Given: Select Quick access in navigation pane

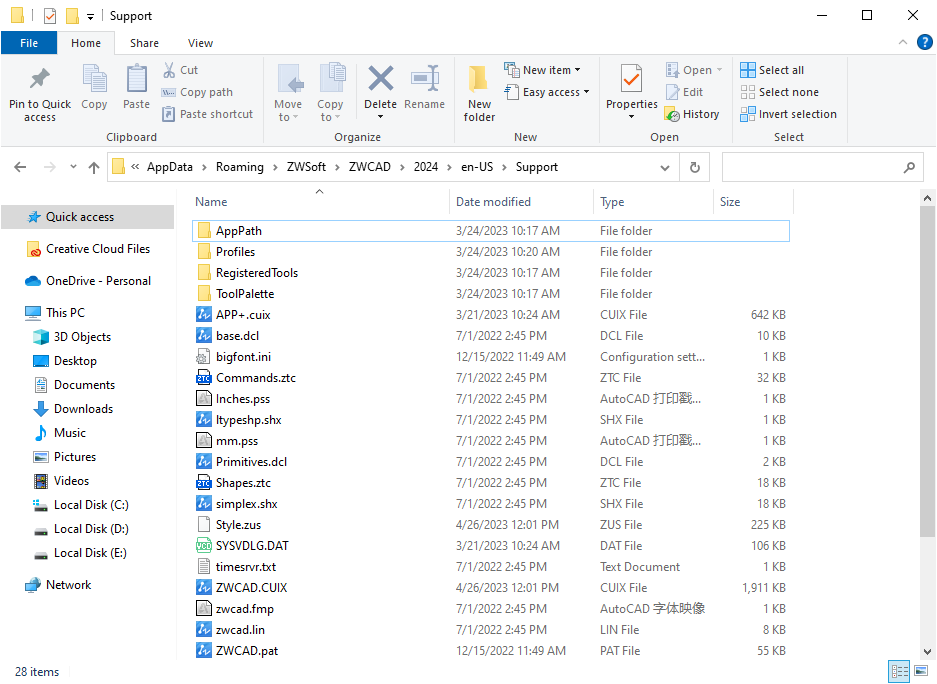Looking at the screenshot, I should 87,217.
